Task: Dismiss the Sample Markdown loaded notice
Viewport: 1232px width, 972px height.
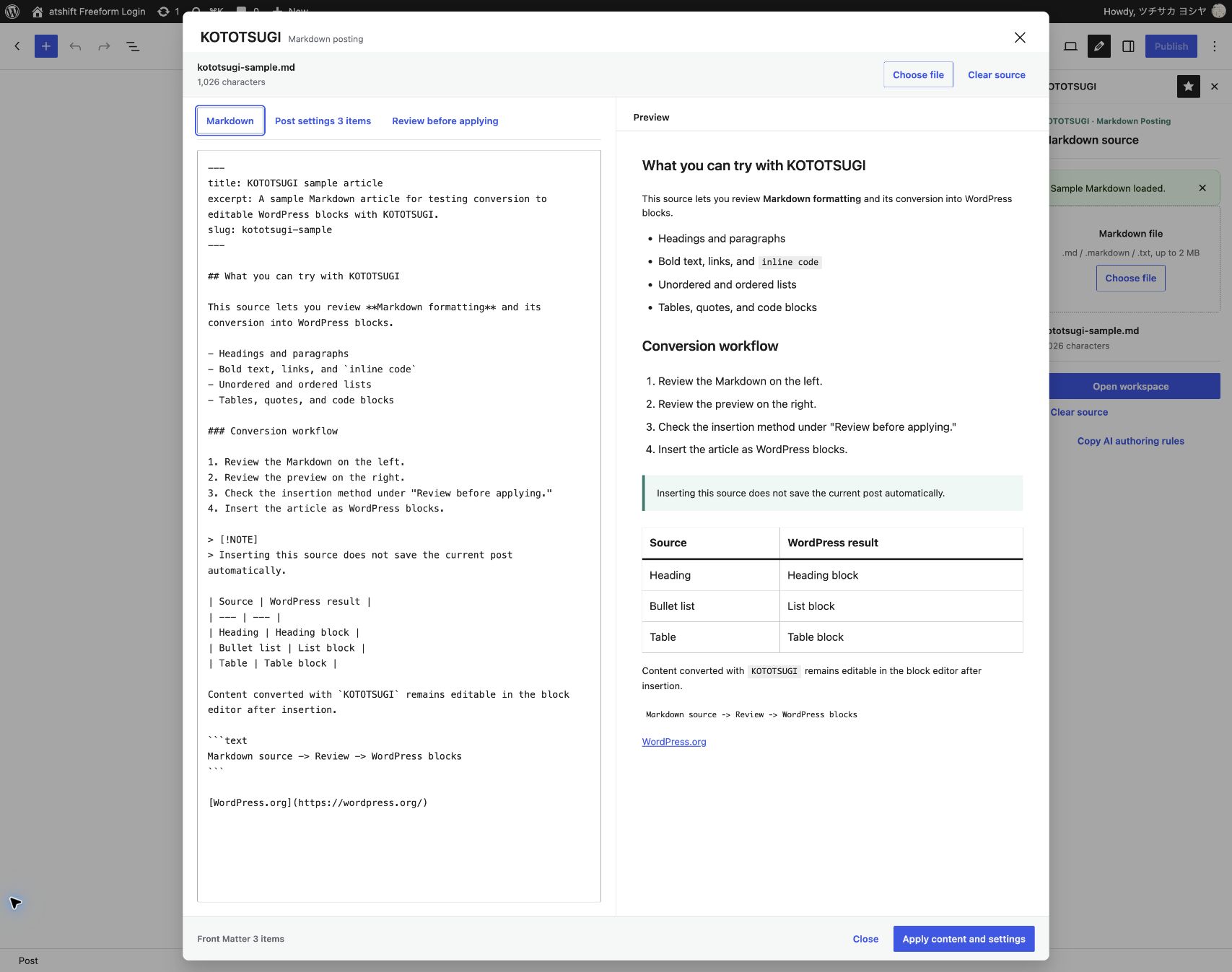Action: pyautogui.click(x=1202, y=188)
